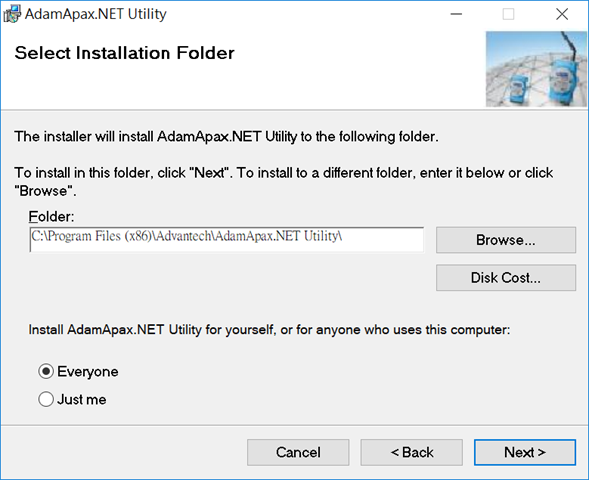
Task: Proceed with the Next > button
Action: (x=525, y=452)
